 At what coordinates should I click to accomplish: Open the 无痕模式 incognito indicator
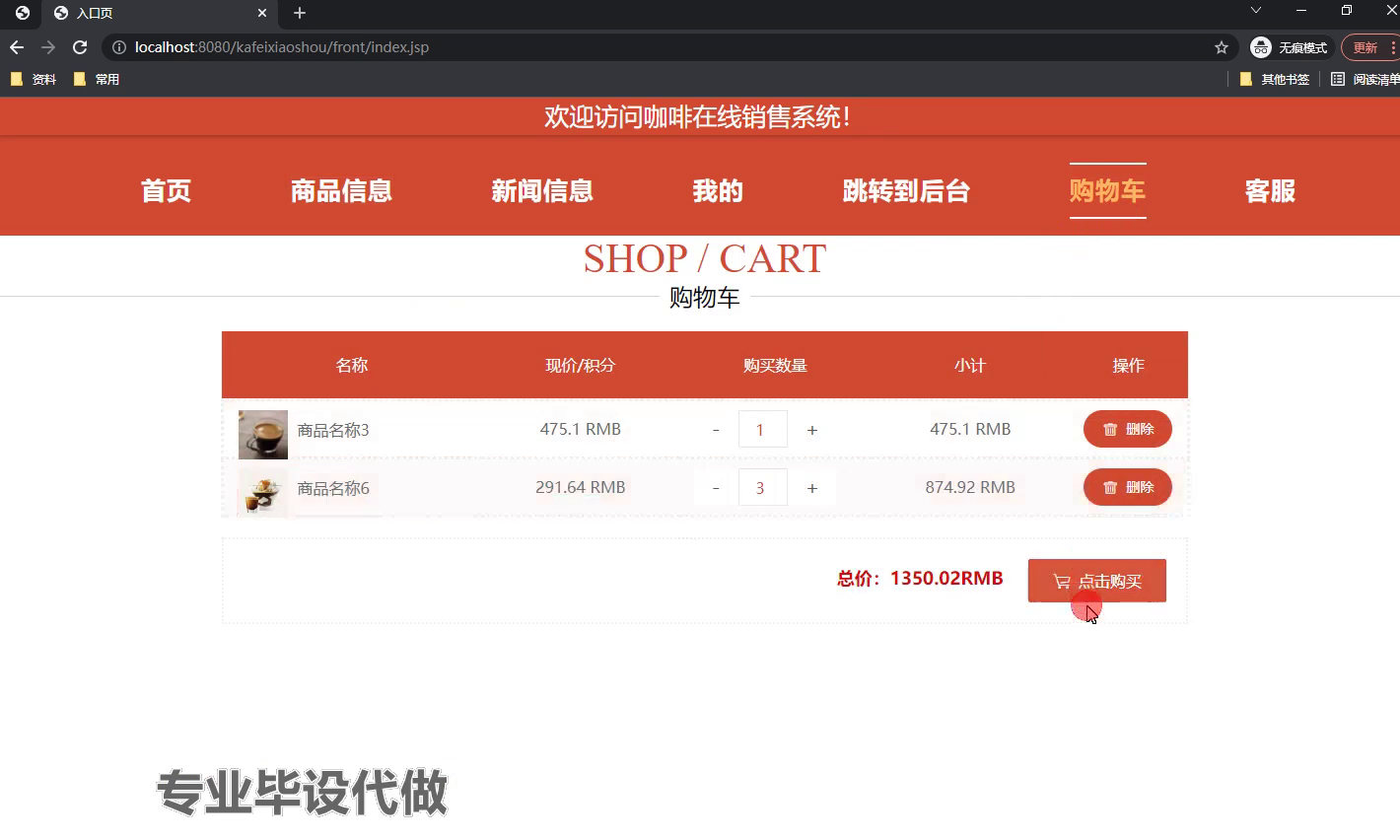pyautogui.click(x=1290, y=47)
